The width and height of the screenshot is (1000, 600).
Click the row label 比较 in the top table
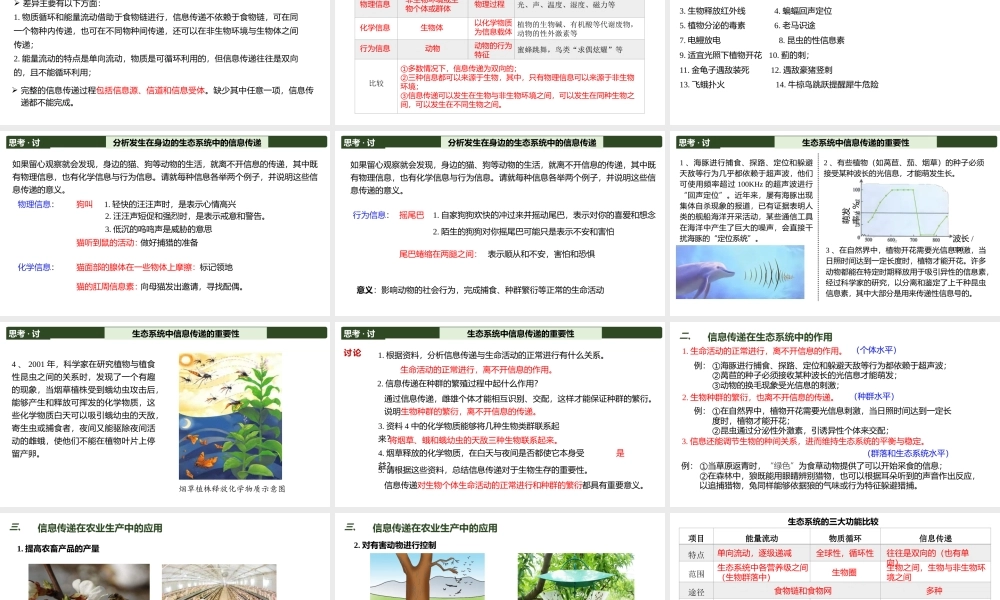tap(376, 84)
